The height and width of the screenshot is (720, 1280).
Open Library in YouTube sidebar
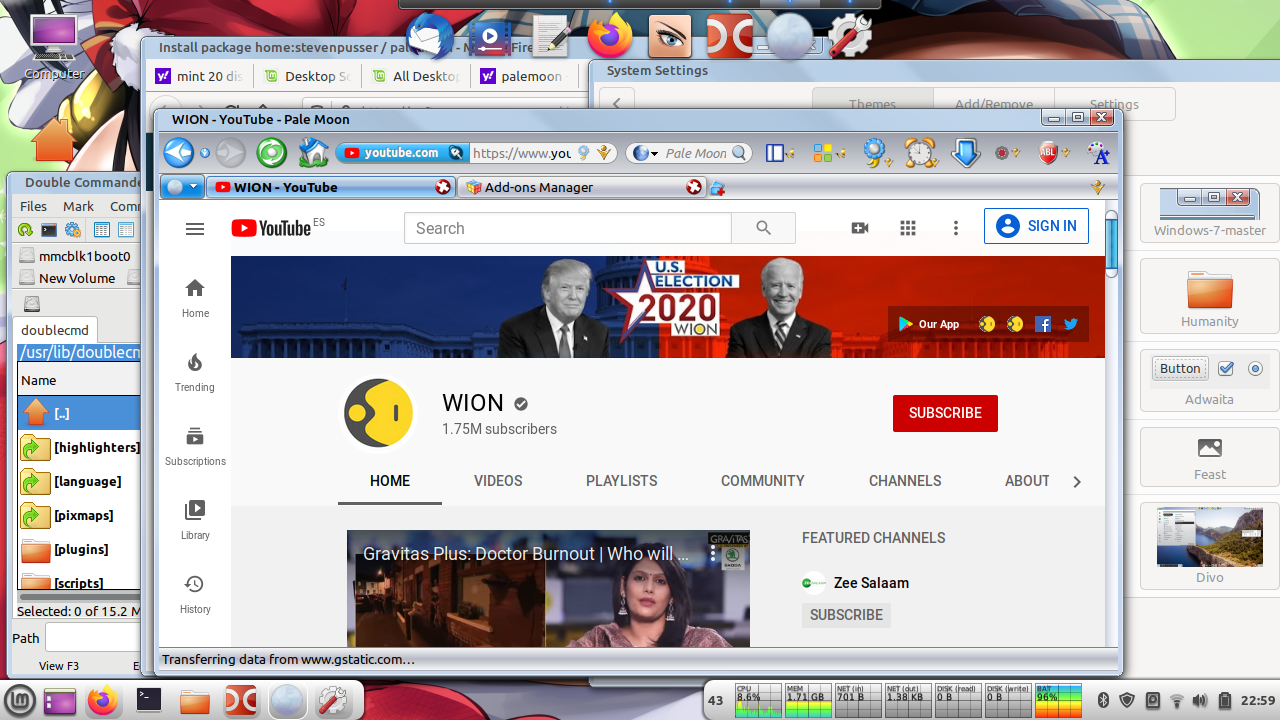pyautogui.click(x=195, y=520)
